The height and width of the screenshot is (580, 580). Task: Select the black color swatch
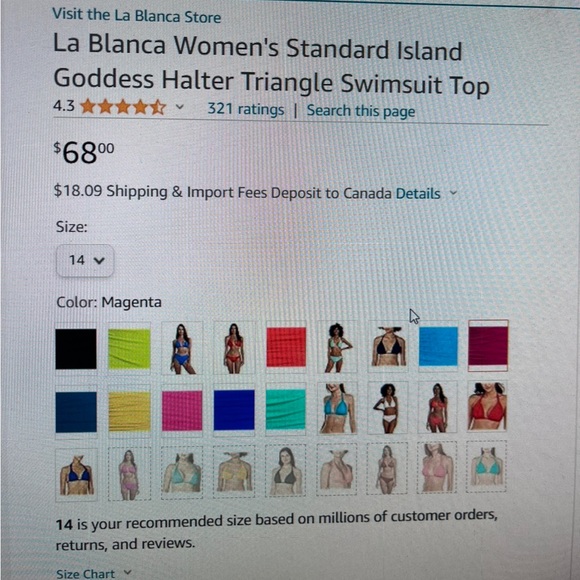click(76, 349)
